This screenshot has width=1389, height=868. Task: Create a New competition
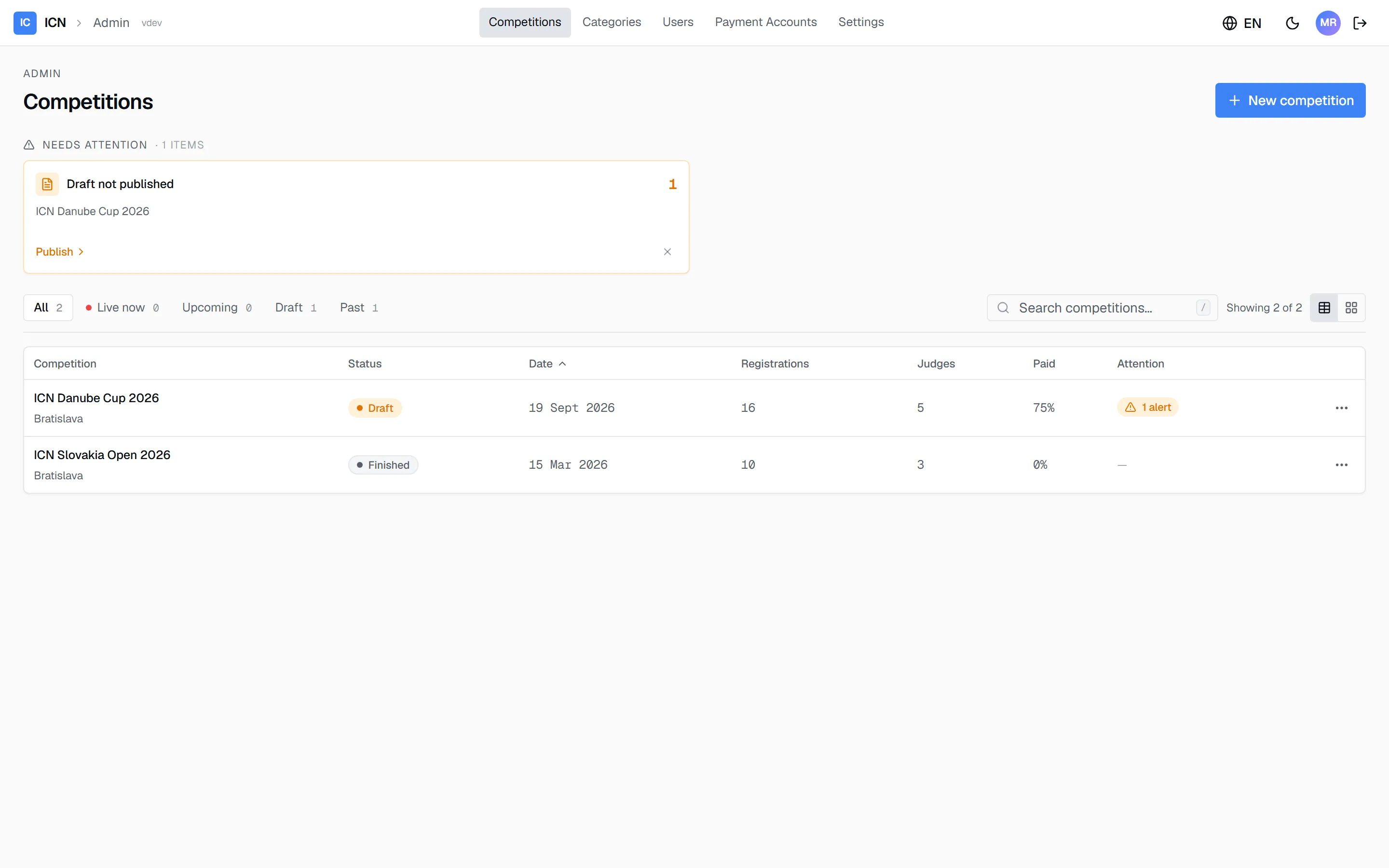click(1290, 100)
